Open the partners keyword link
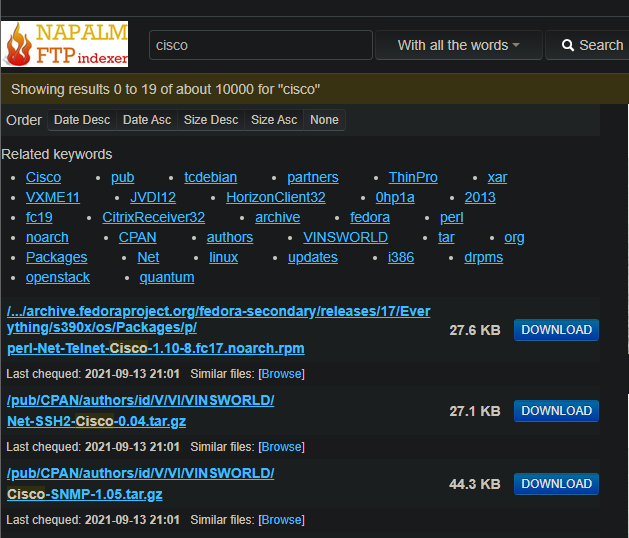This screenshot has width=629, height=538. [x=313, y=177]
